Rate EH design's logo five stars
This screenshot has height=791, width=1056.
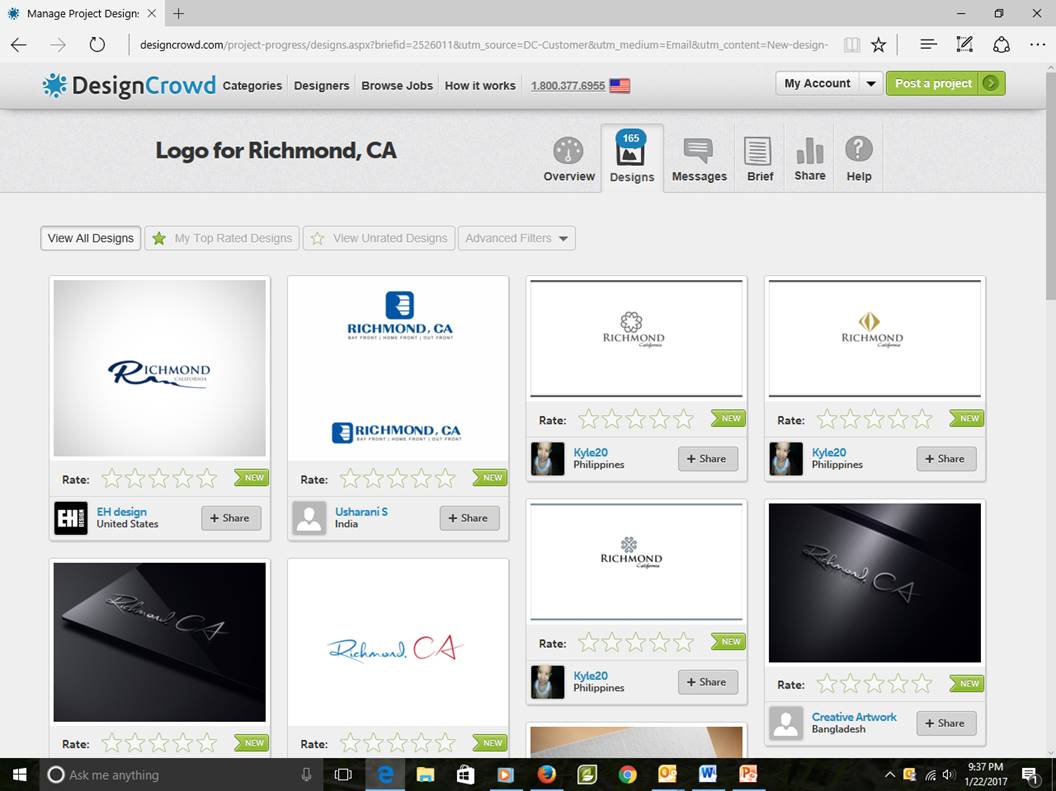pyautogui.click(x=207, y=479)
